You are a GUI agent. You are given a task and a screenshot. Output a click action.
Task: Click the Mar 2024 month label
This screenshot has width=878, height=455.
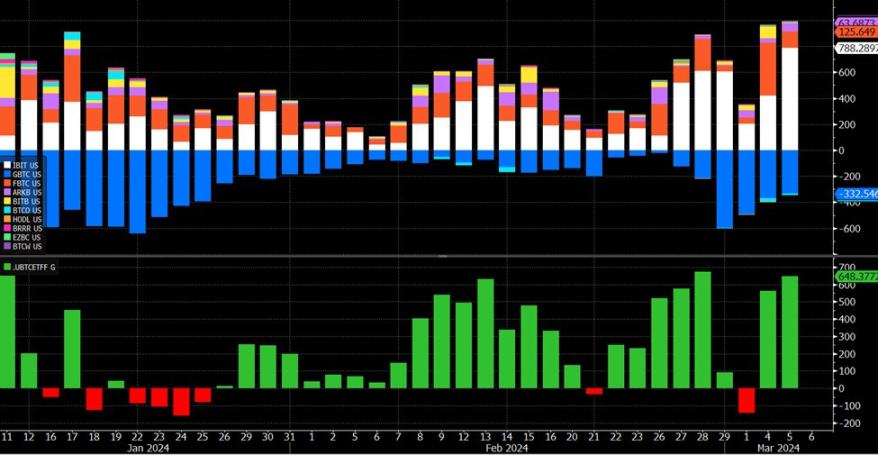[x=778, y=448]
